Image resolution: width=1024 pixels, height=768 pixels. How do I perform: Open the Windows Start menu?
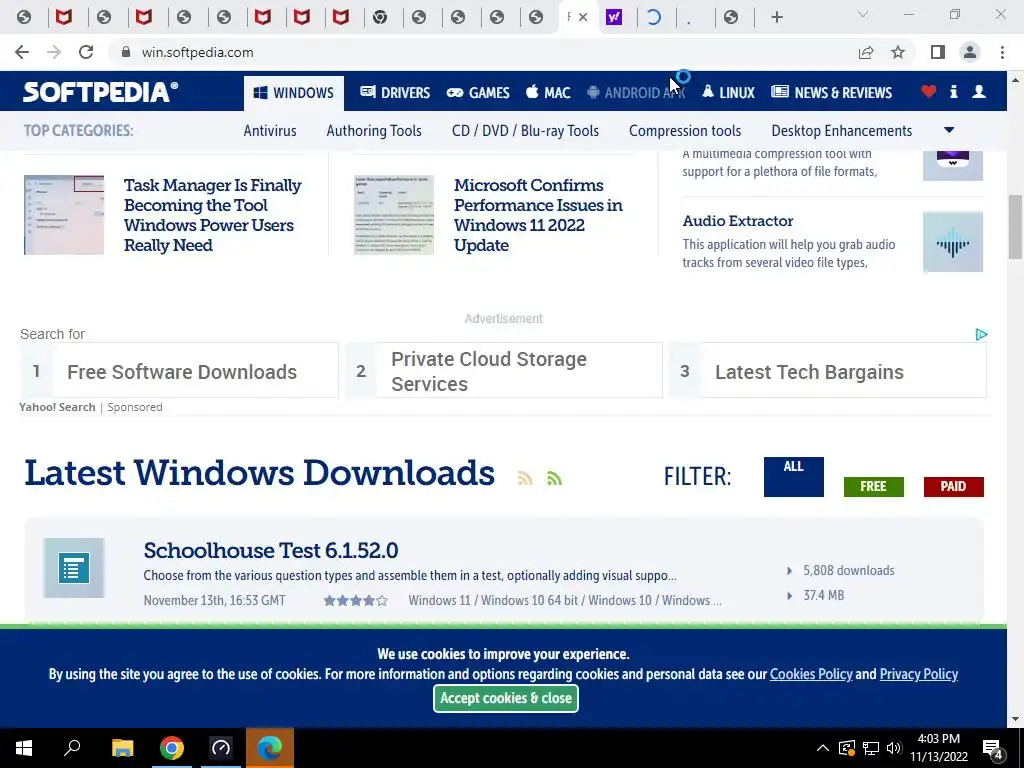pos(24,748)
